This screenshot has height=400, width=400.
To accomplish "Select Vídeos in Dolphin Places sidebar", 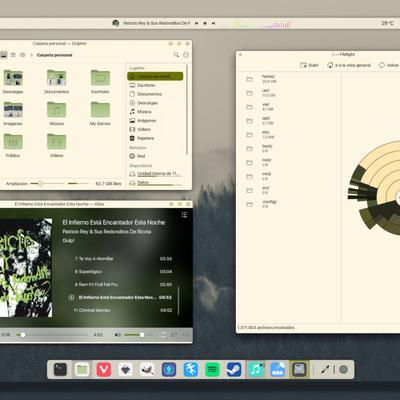I will pos(155,129).
